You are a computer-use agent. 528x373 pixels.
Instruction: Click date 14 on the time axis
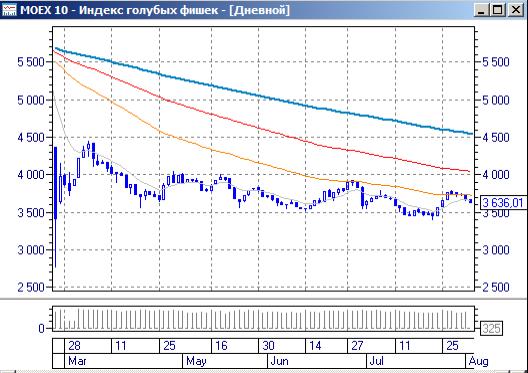[x=315, y=346]
